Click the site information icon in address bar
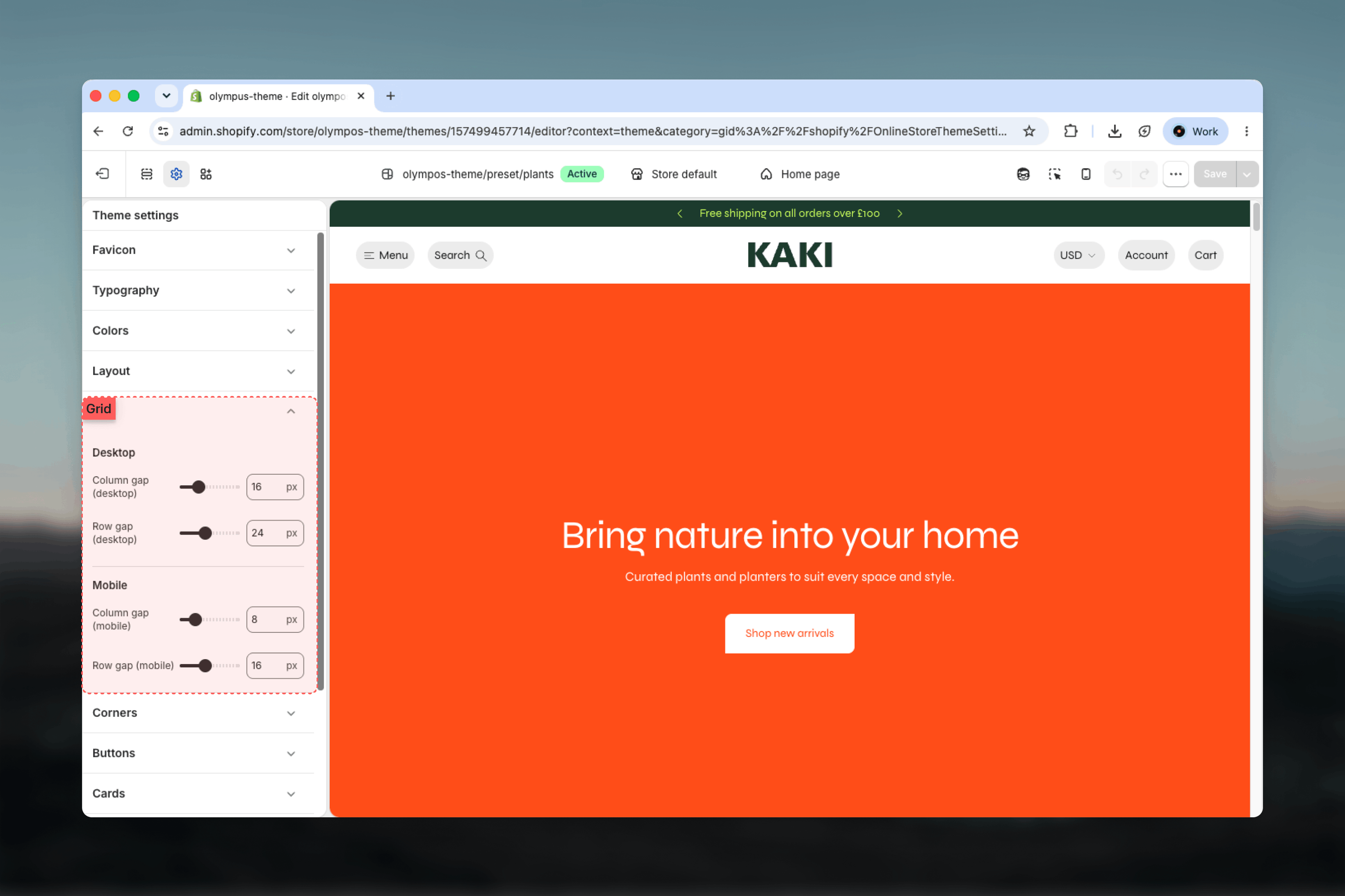 click(164, 132)
